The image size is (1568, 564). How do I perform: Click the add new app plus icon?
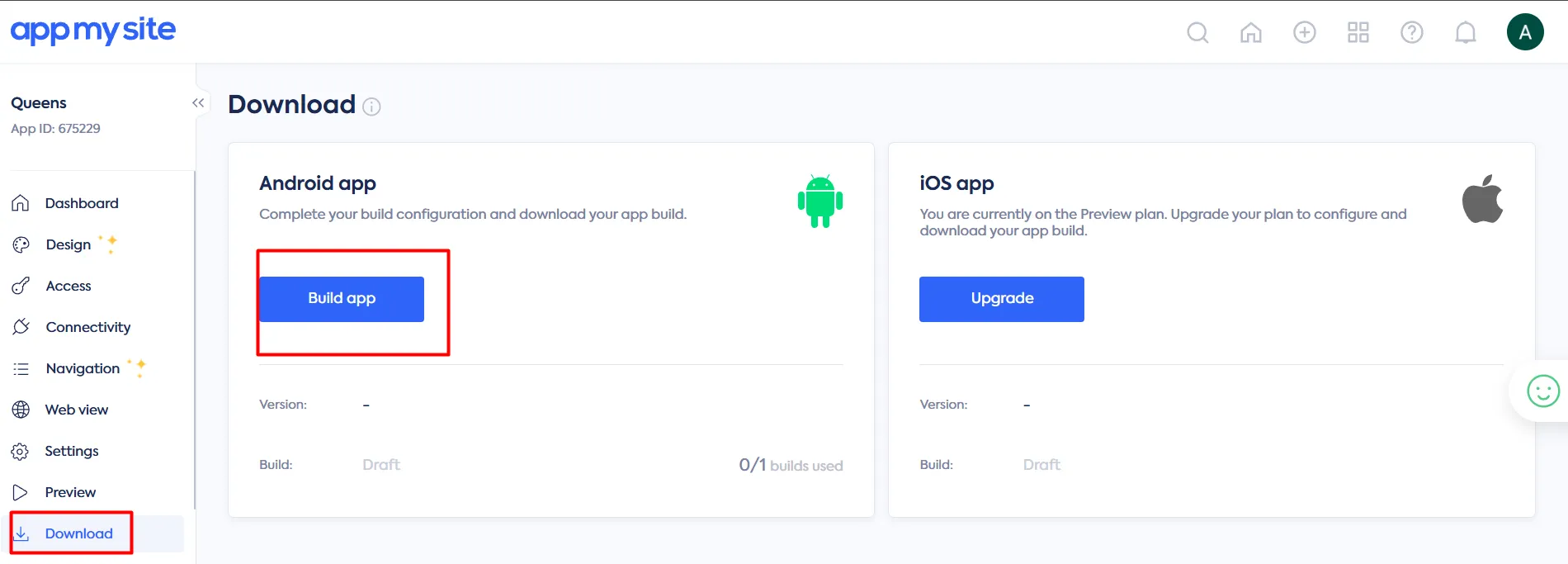[x=1305, y=33]
